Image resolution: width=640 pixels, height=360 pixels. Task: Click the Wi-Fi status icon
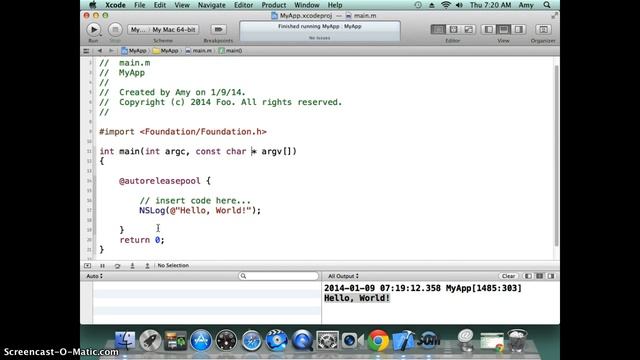tap(446, 5)
